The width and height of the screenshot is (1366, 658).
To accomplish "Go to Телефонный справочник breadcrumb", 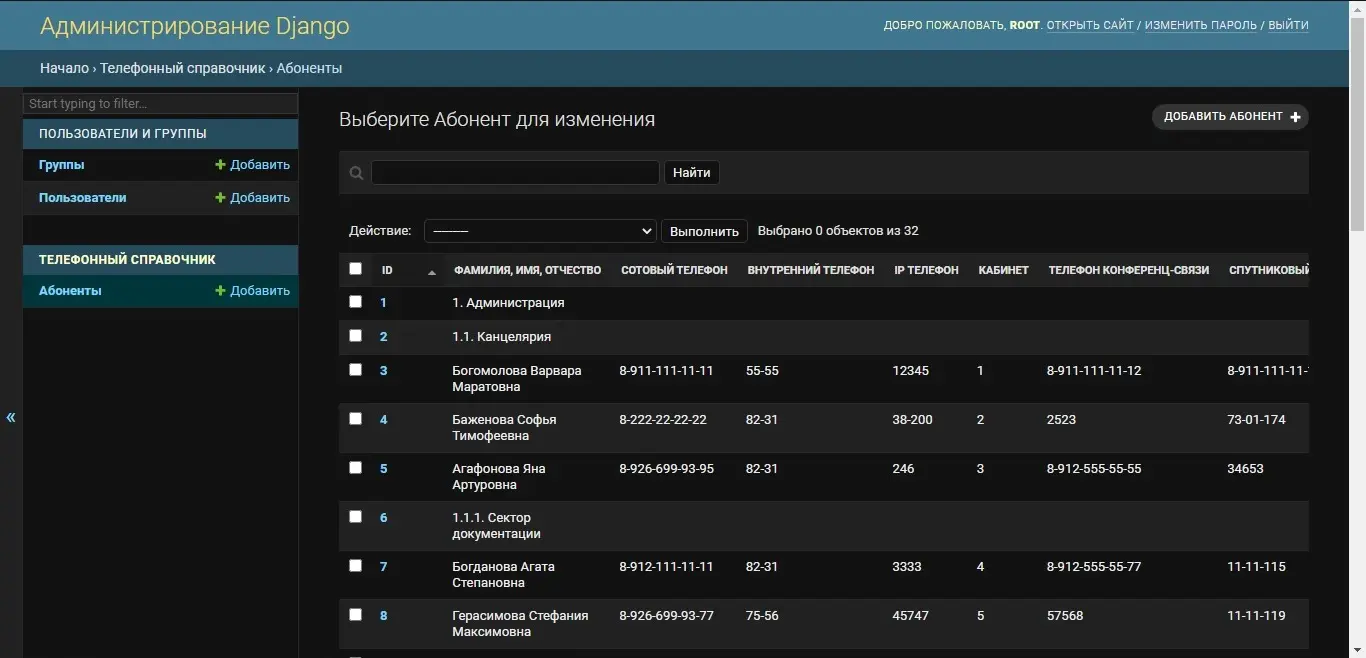I will point(182,68).
